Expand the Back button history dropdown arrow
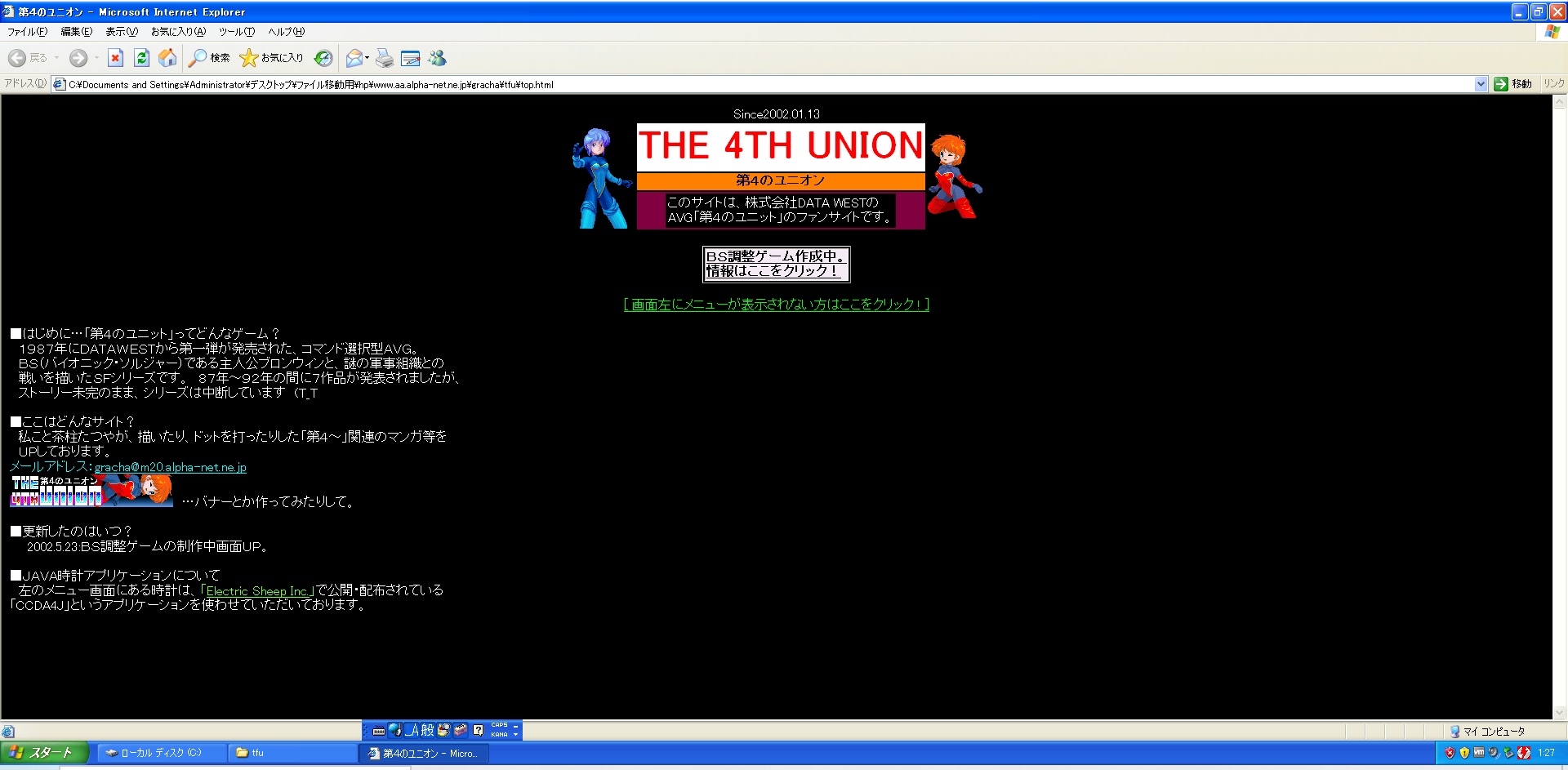Screen dimensions: 1568x770 click(56, 58)
